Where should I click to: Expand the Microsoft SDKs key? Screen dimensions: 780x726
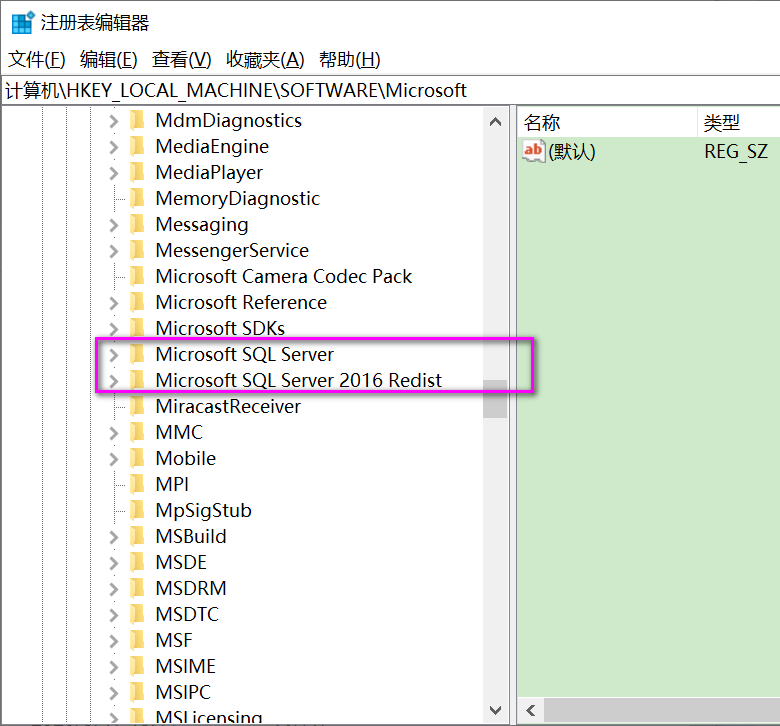click(x=114, y=328)
